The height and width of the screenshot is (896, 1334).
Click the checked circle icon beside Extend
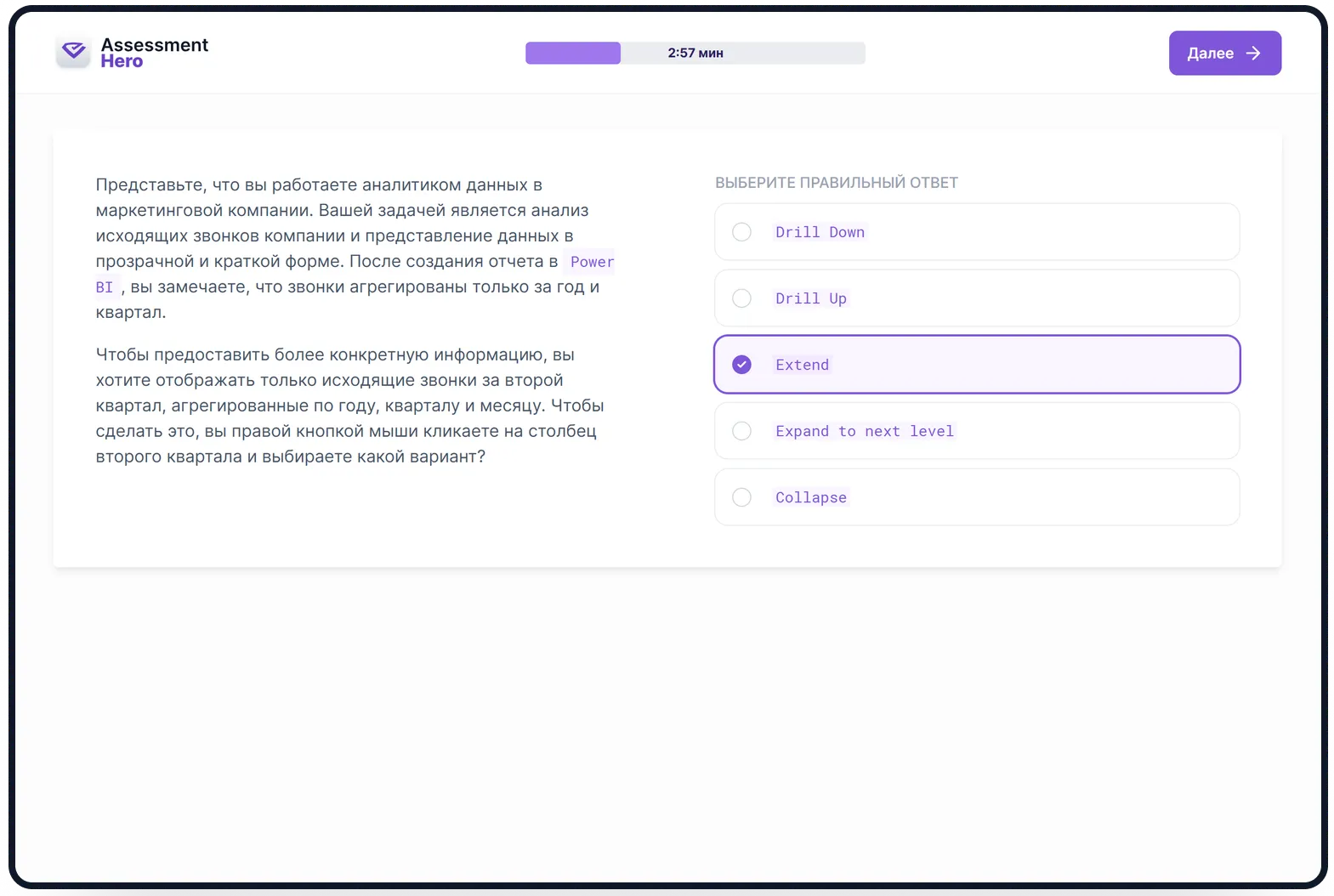pos(742,365)
